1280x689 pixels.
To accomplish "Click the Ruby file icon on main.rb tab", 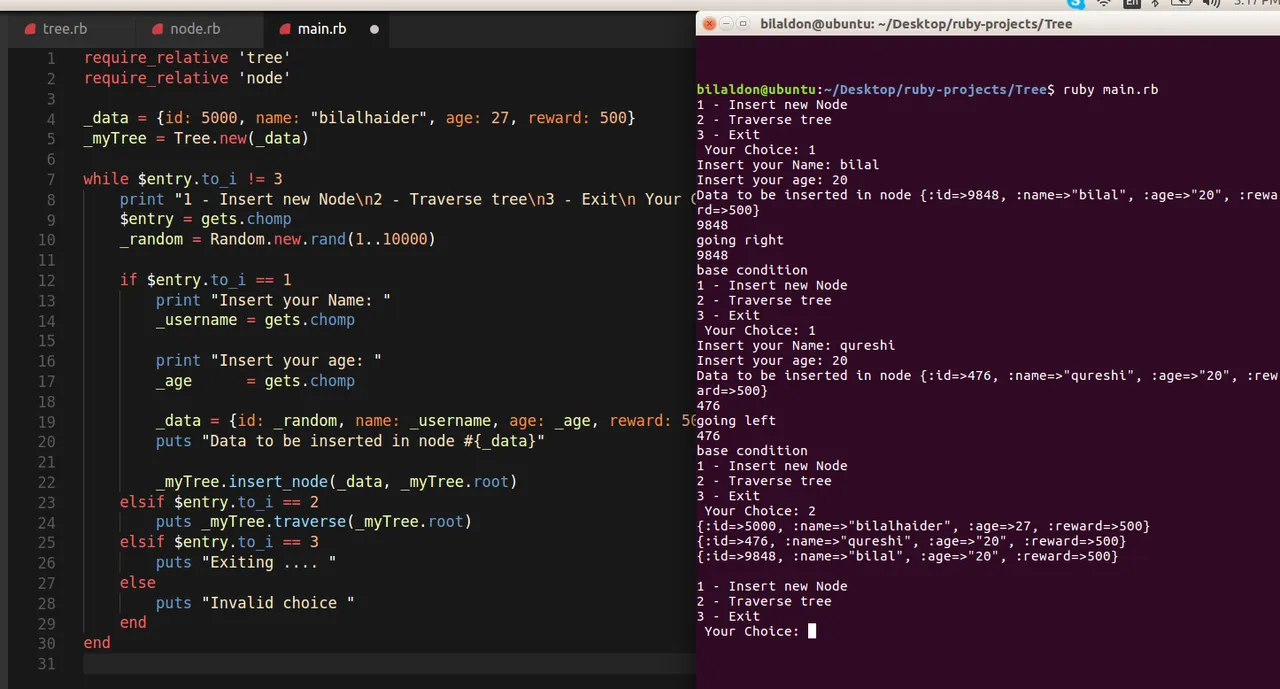I will (x=285, y=29).
